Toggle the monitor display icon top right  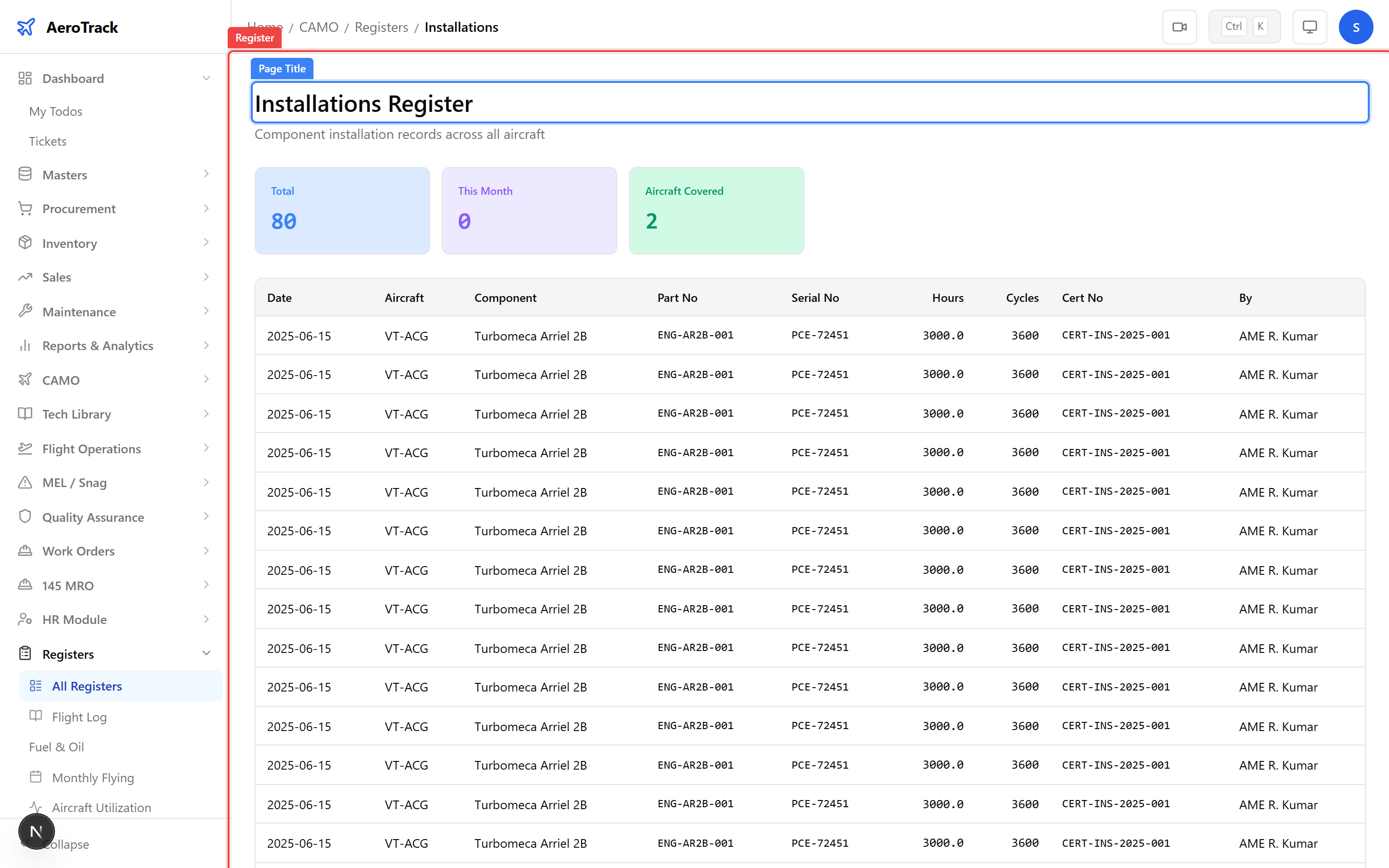pos(1309,27)
